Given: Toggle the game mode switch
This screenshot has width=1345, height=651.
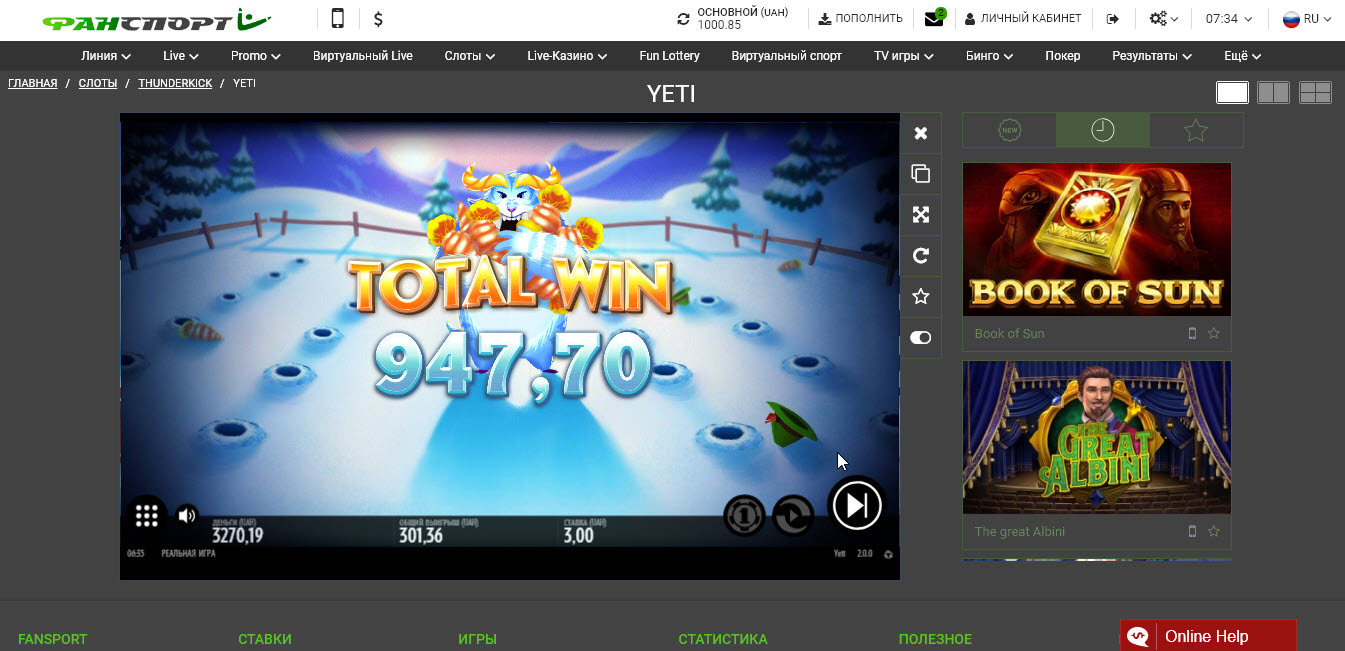Looking at the screenshot, I should pos(921,338).
